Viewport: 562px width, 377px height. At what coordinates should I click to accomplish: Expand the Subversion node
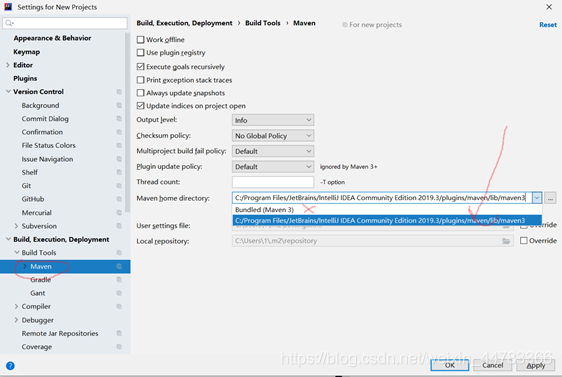pos(16,226)
